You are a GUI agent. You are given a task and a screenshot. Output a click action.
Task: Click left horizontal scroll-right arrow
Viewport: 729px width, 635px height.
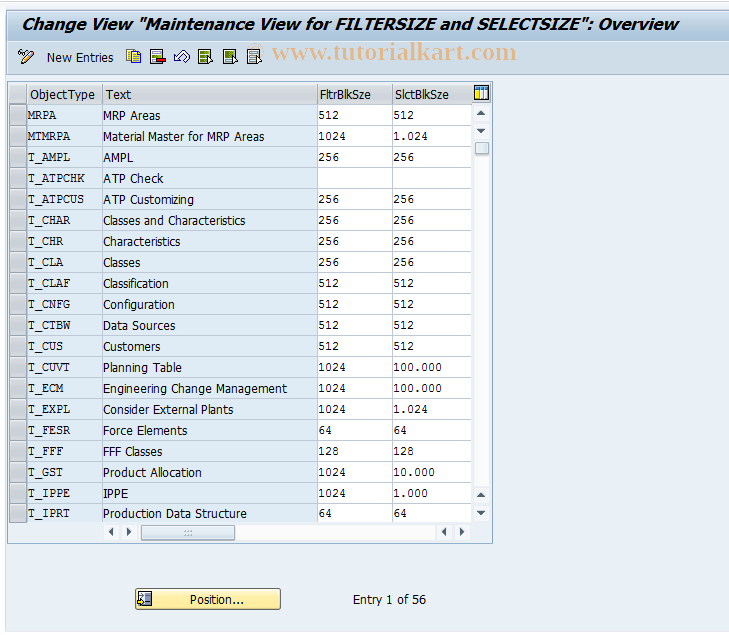pos(129,532)
